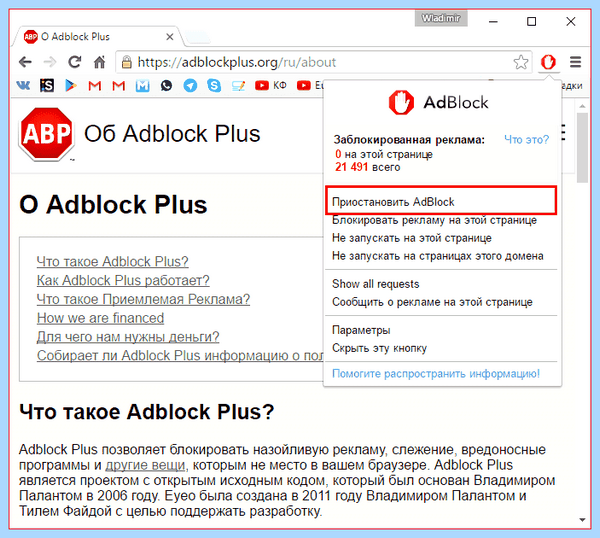Choose Не запускать на страницах этого домена
600x538 pixels.
[x=438, y=256]
